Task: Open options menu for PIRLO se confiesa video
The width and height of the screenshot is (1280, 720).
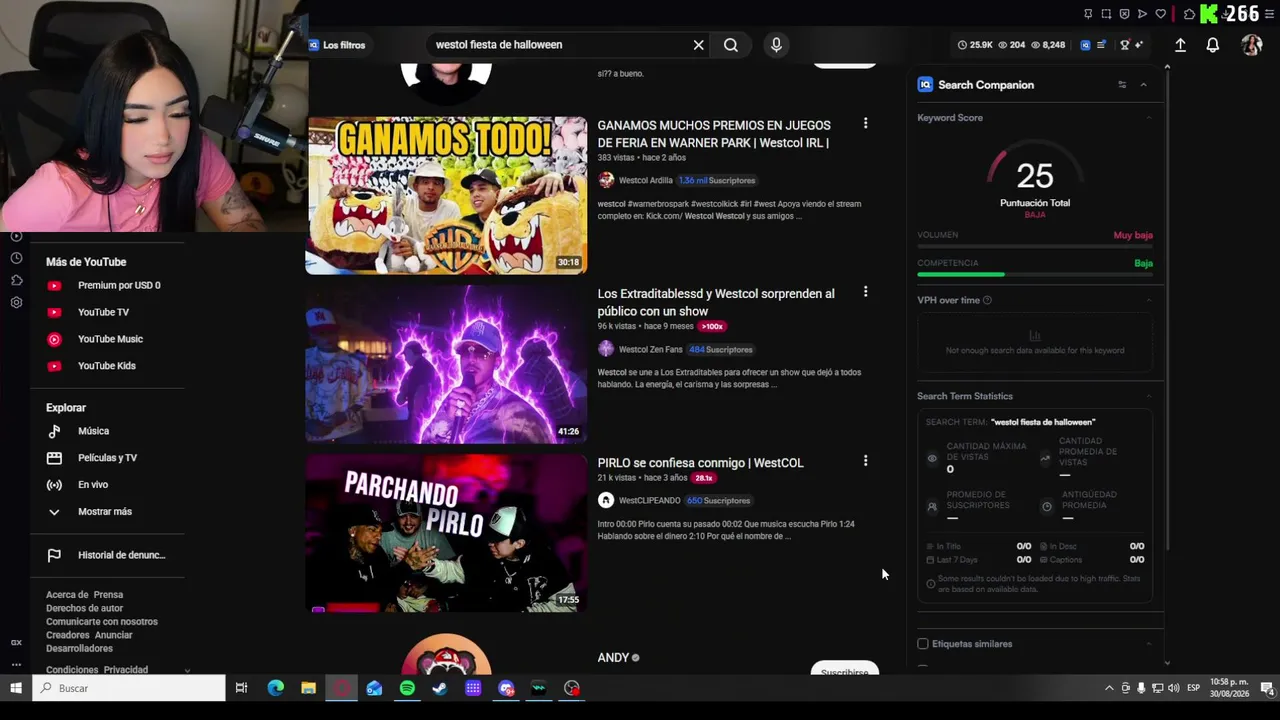Action: coord(865,461)
